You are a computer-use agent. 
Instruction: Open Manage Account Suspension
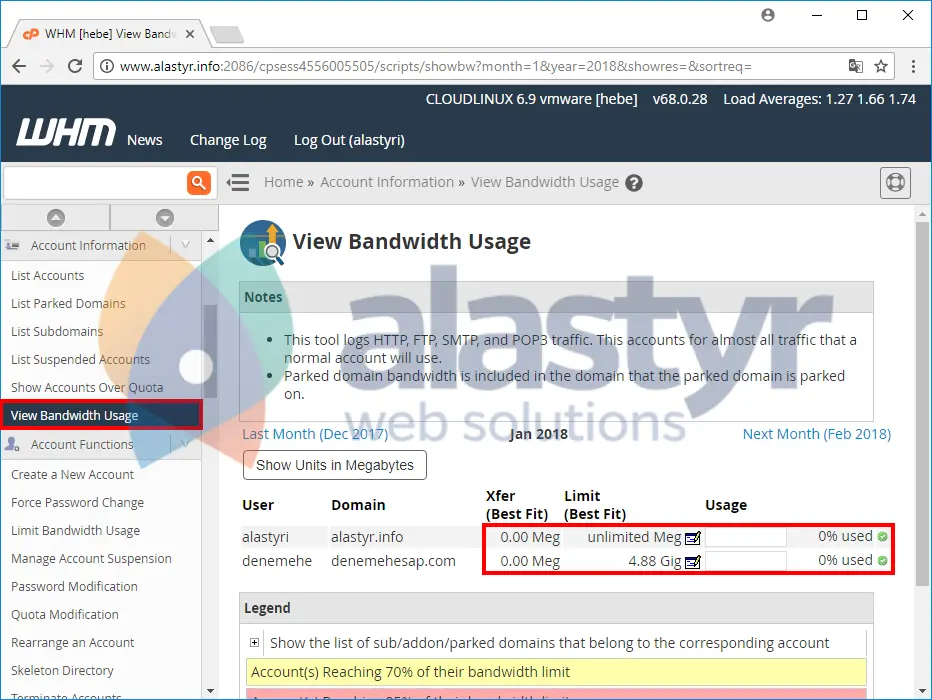pos(91,559)
